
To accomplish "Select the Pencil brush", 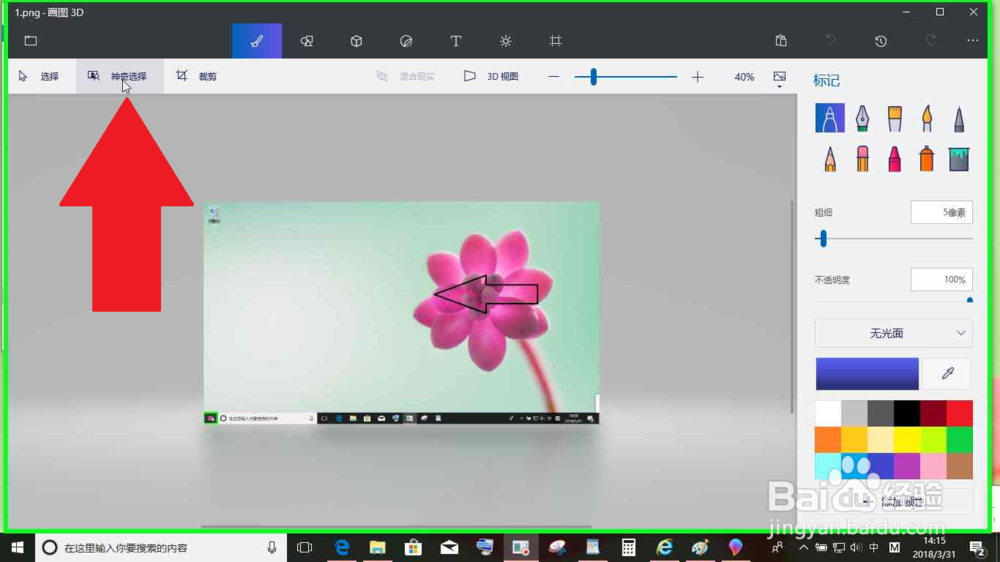I will (x=830, y=159).
